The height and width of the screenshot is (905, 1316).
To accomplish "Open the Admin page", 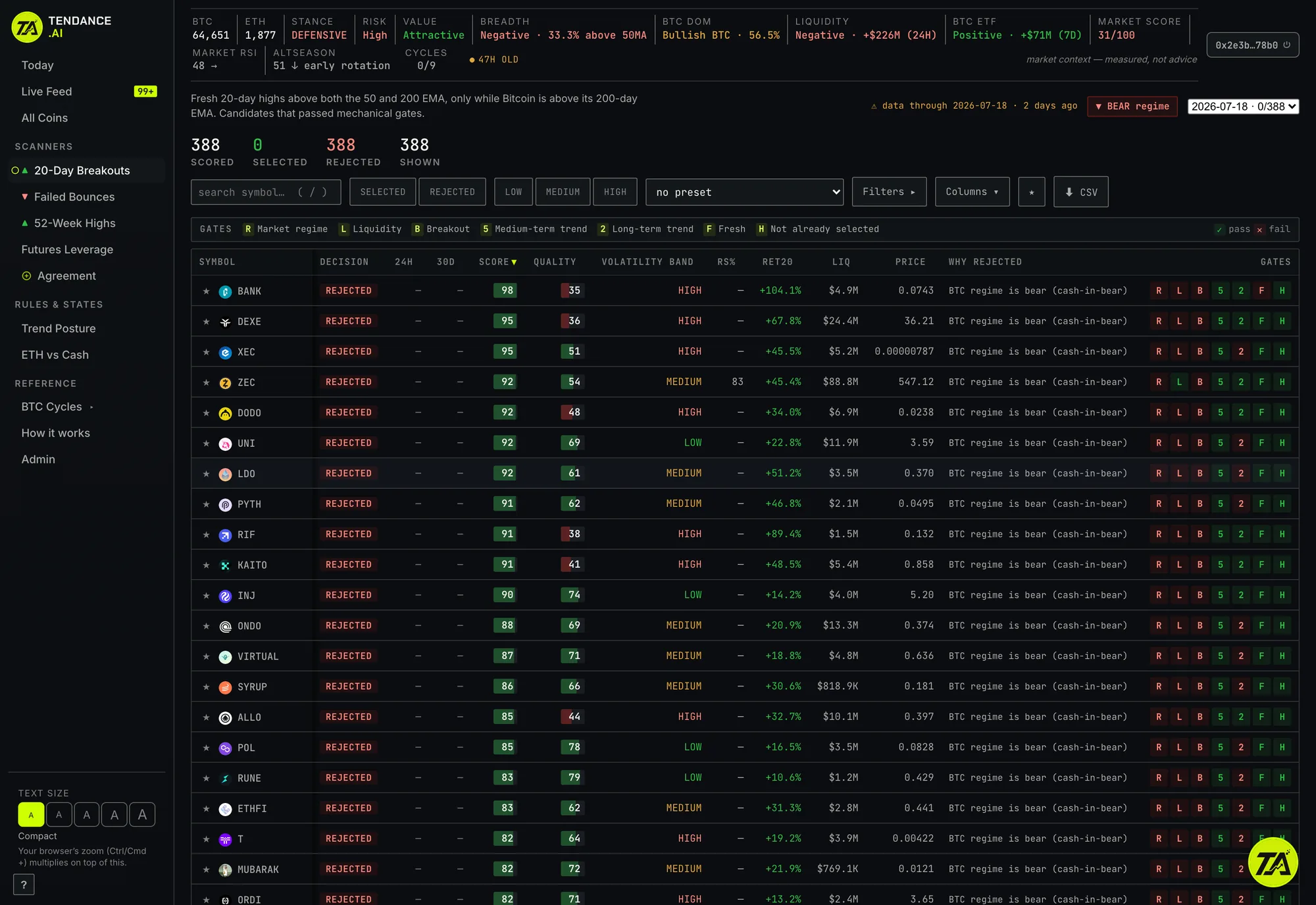I will click(38, 459).
